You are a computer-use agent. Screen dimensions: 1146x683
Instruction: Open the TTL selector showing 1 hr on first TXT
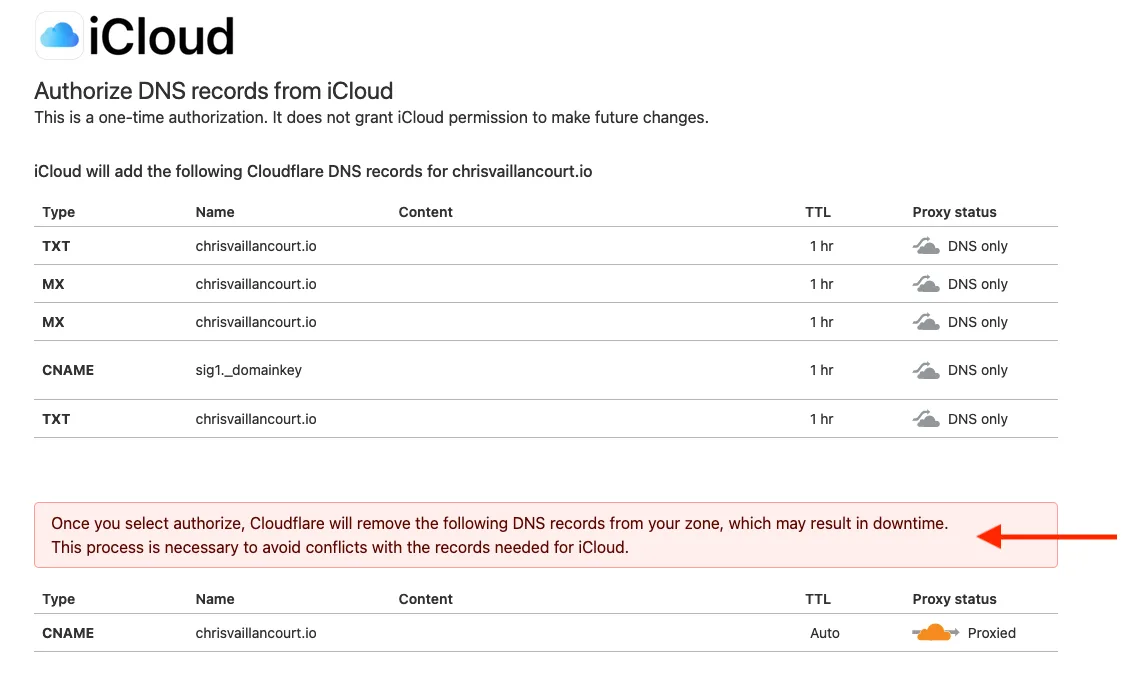point(821,245)
